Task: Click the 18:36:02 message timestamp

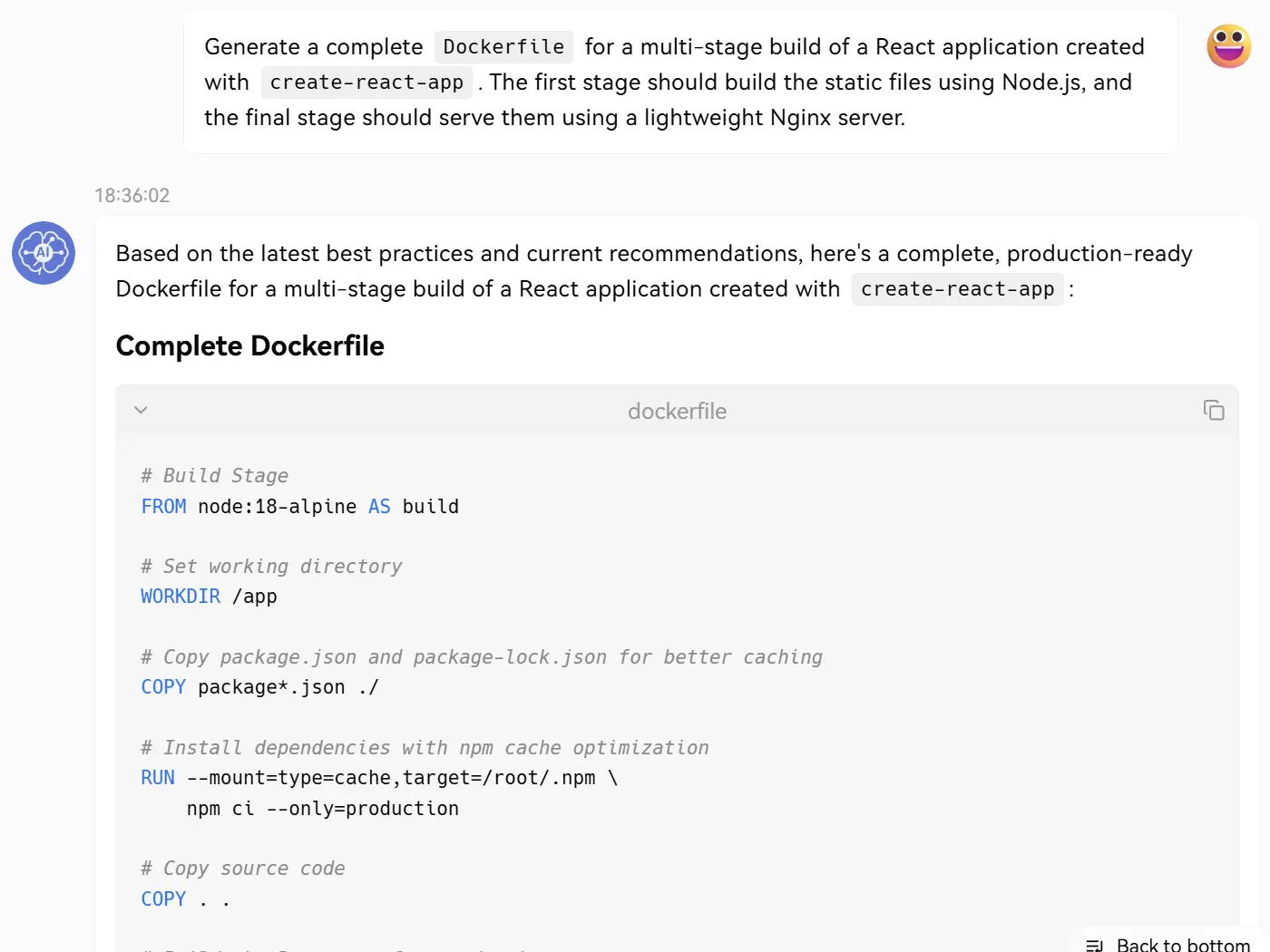Action: click(x=132, y=195)
